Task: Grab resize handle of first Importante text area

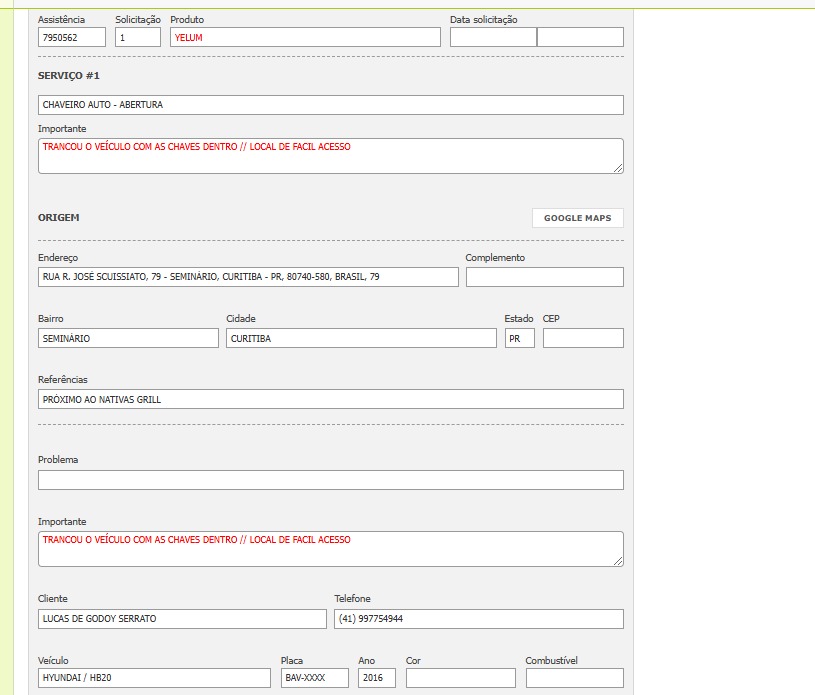Action: [x=618, y=168]
